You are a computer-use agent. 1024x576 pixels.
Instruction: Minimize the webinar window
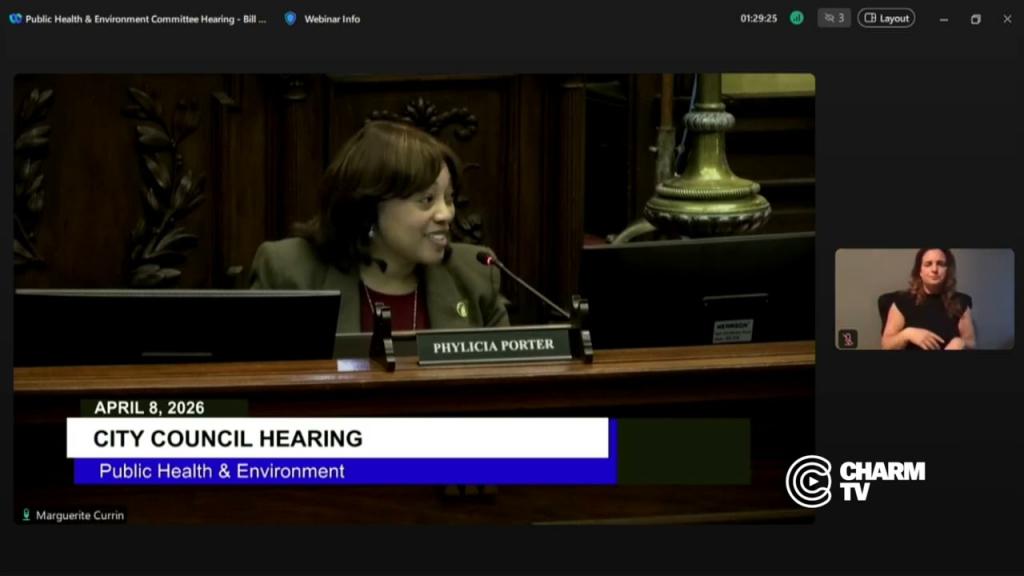coord(944,18)
